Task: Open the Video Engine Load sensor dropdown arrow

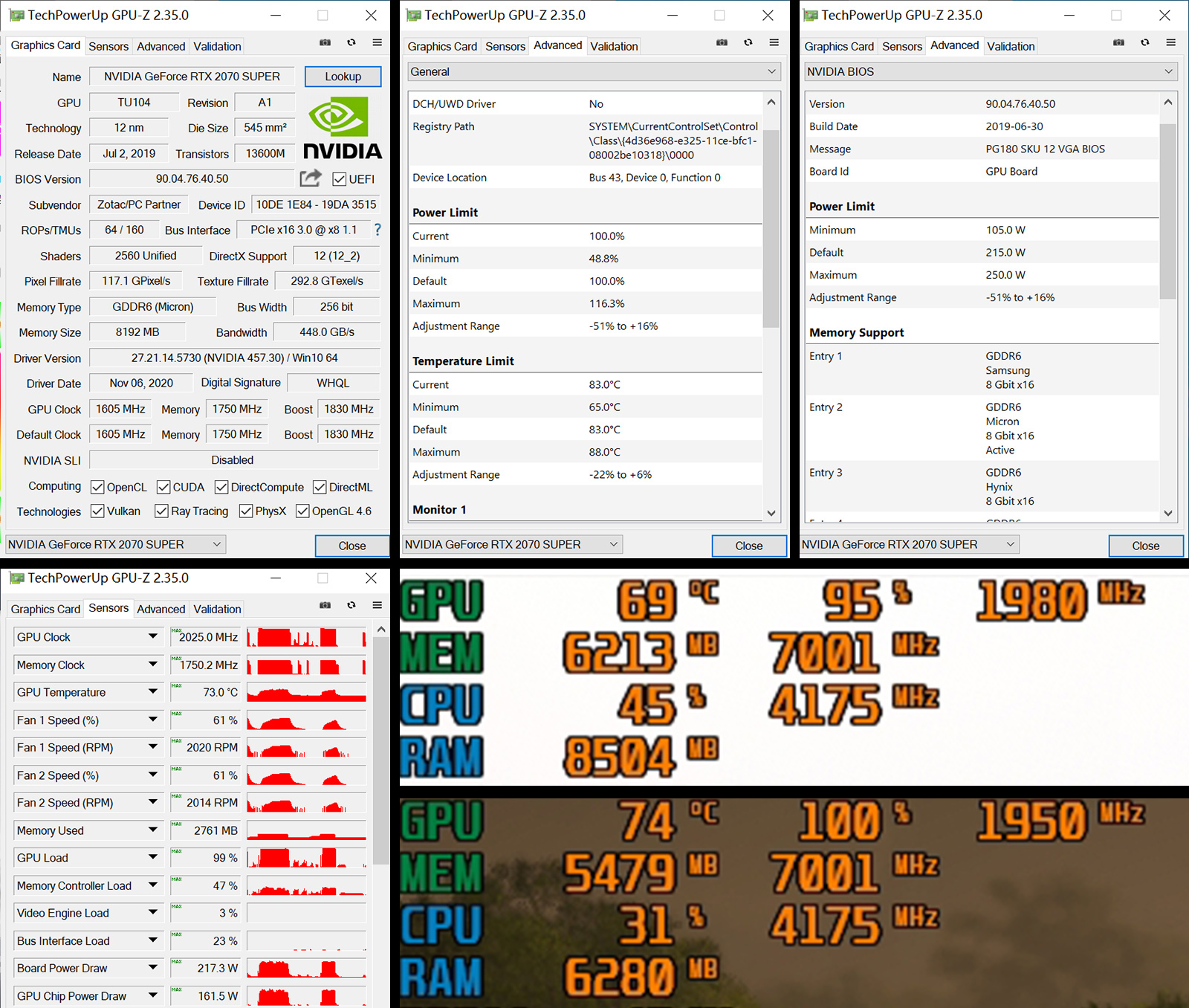Action: 153,913
